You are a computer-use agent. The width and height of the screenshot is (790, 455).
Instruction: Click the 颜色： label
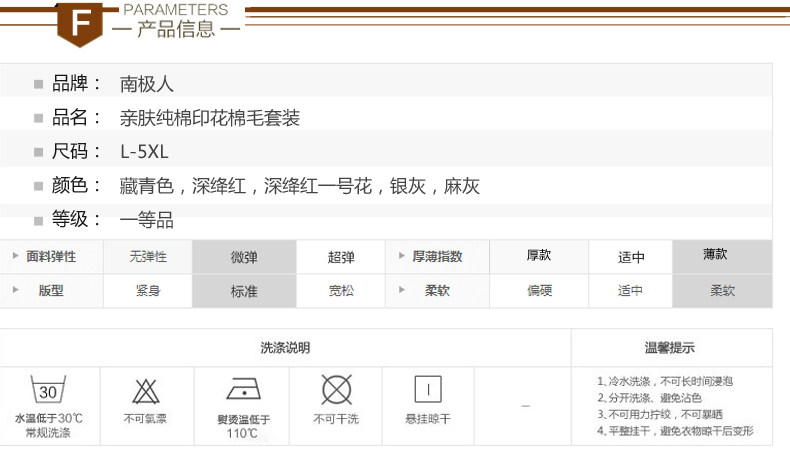[x=76, y=185]
